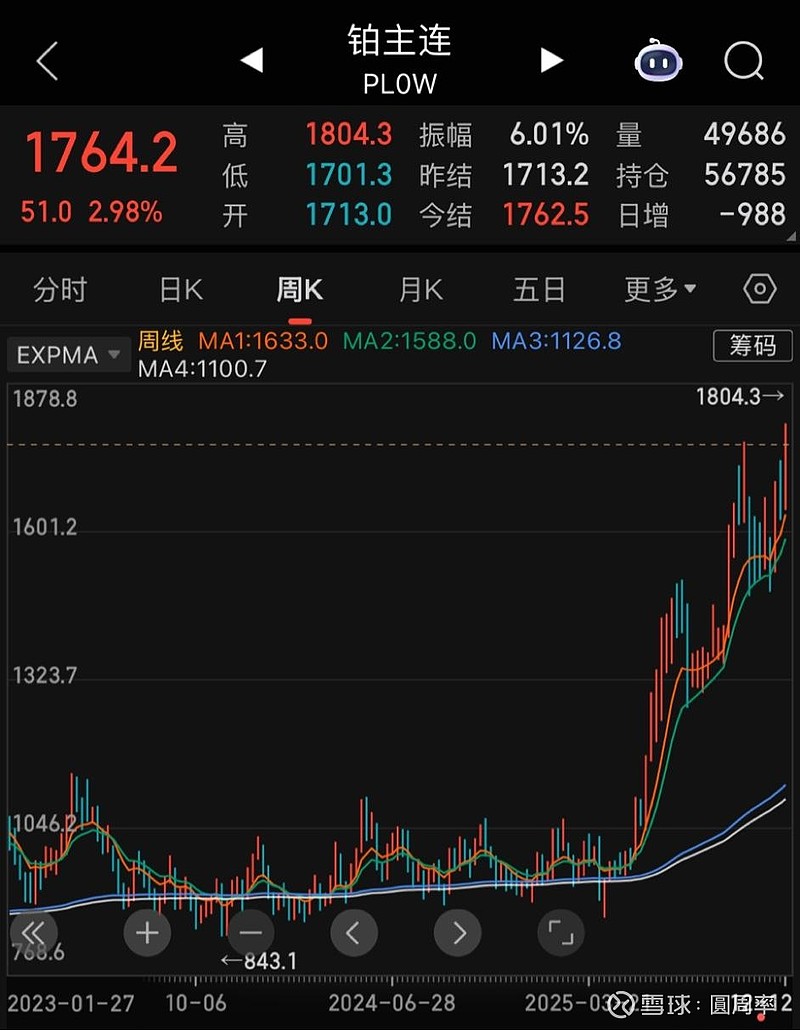Open the search icon at top right
This screenshot has width=800, height=1031.
(744, 61)
